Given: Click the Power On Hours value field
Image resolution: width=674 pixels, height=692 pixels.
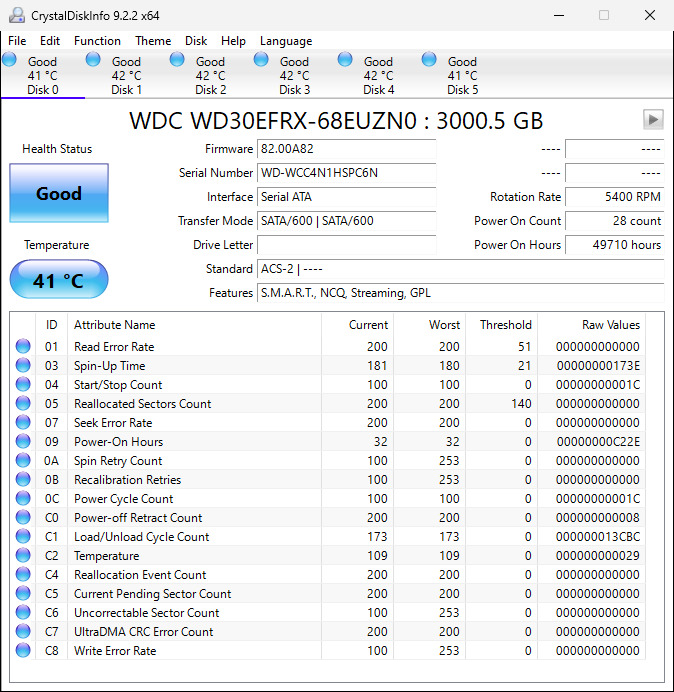Looking at the screenshot, I should pos(614,244).
